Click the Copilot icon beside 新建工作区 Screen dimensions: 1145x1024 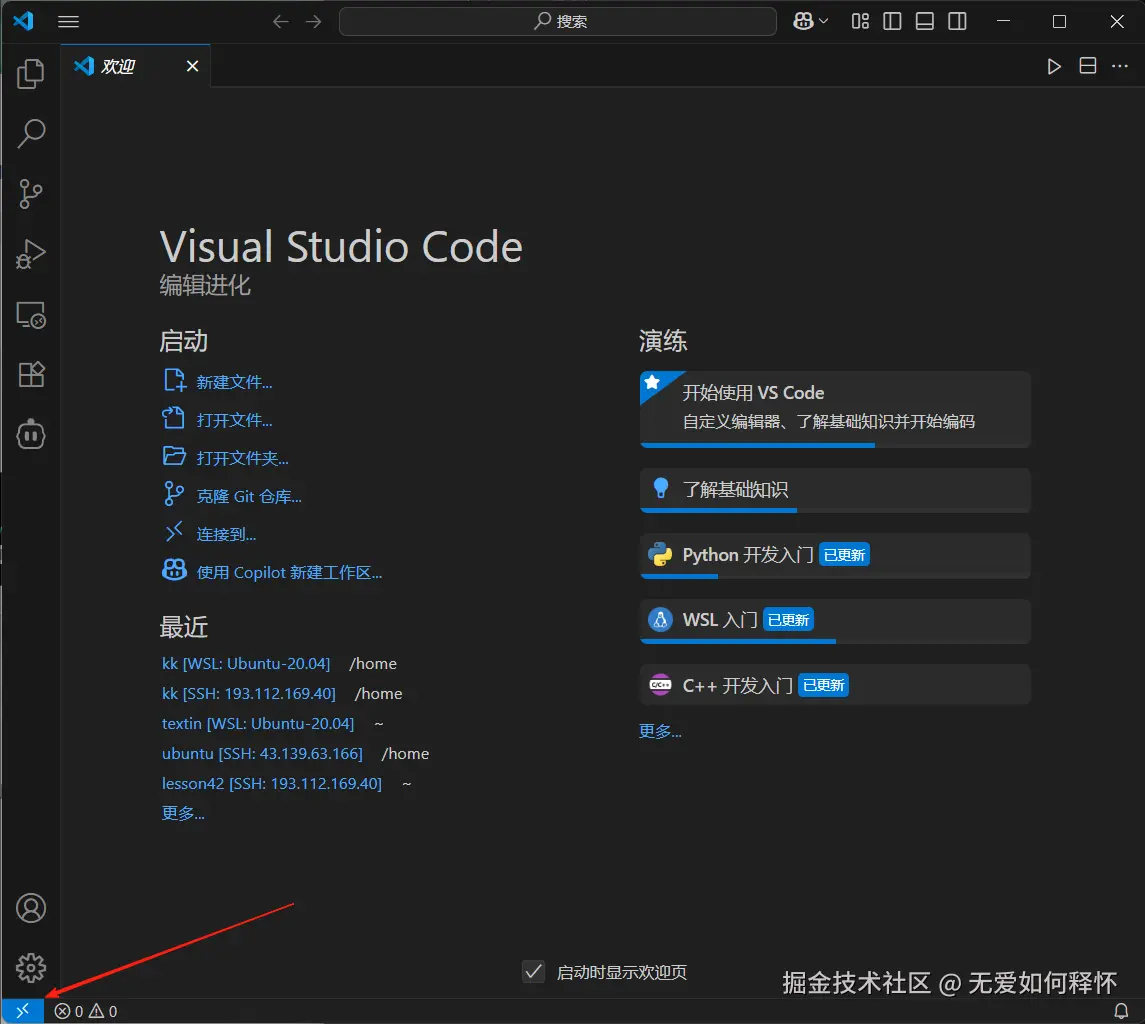click(x=174, y=570)
